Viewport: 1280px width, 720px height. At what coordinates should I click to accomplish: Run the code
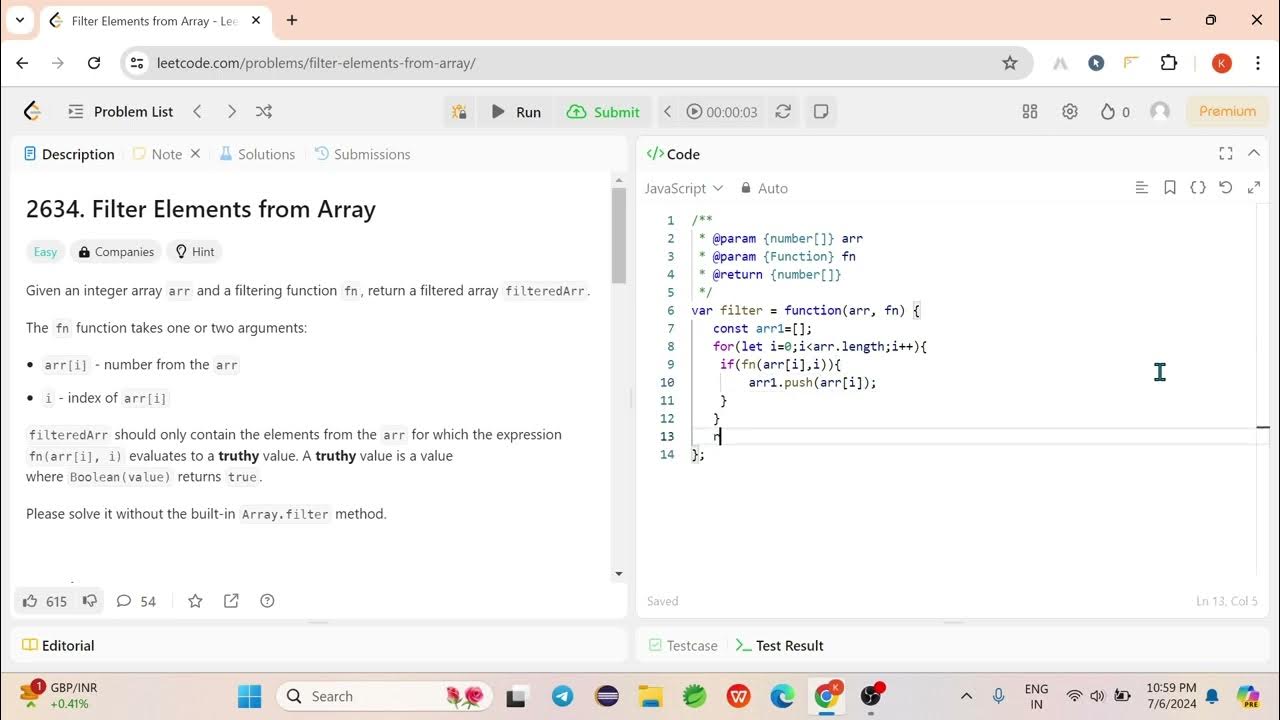pyautogui.click(x=516, y=112)
